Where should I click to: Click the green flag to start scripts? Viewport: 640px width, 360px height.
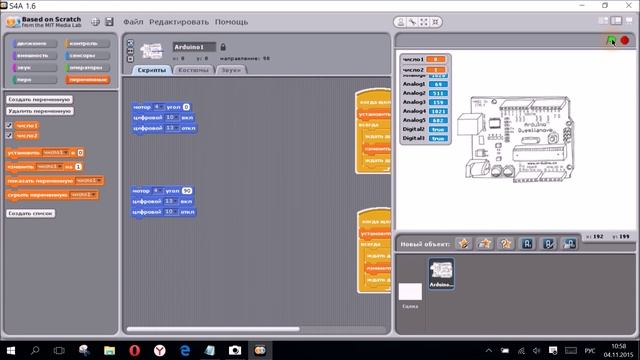click(x=611, y=40)
